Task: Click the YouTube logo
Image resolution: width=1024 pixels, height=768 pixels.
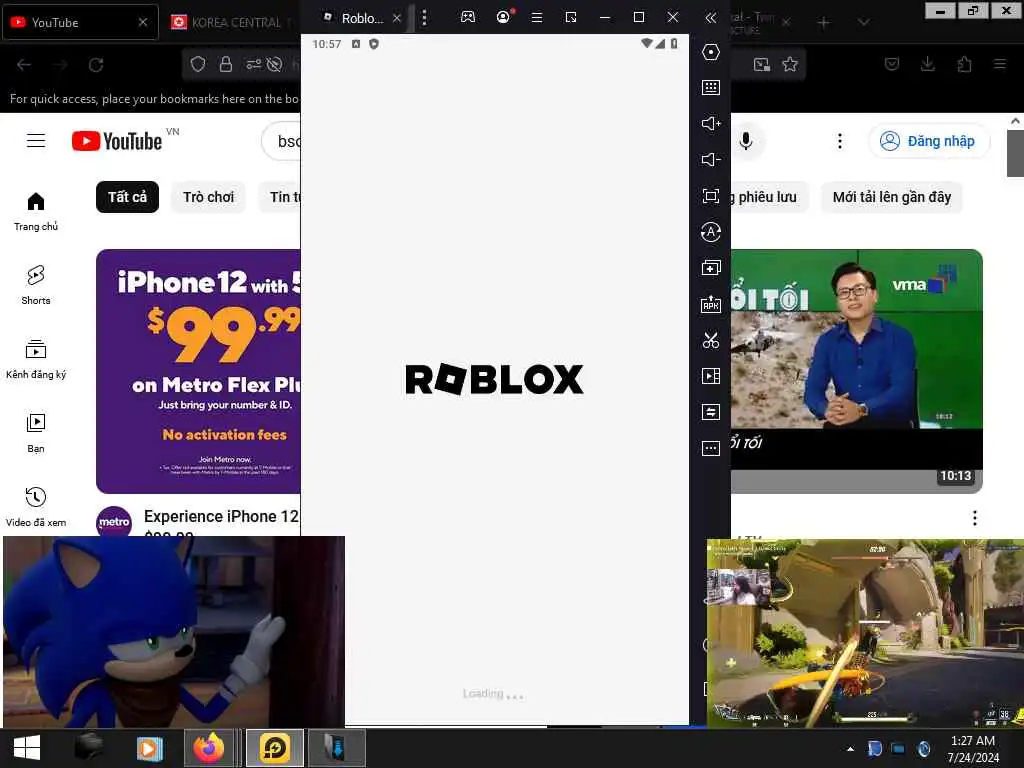Action: (x=117, y=141)
